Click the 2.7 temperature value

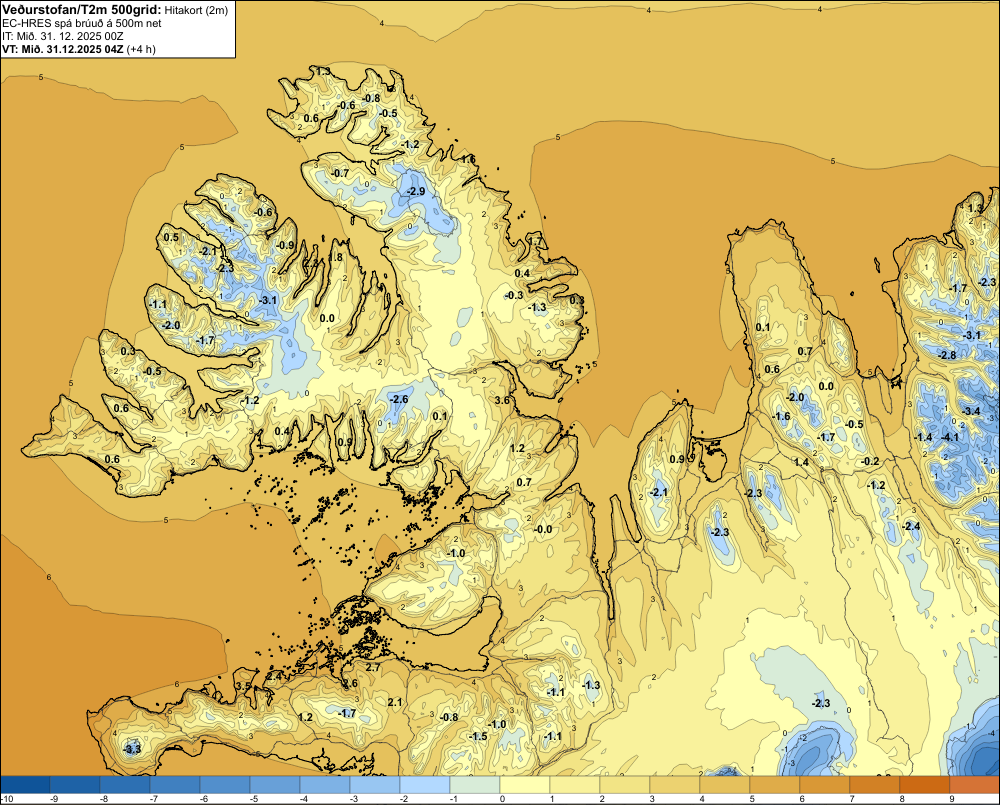point(373,668)
